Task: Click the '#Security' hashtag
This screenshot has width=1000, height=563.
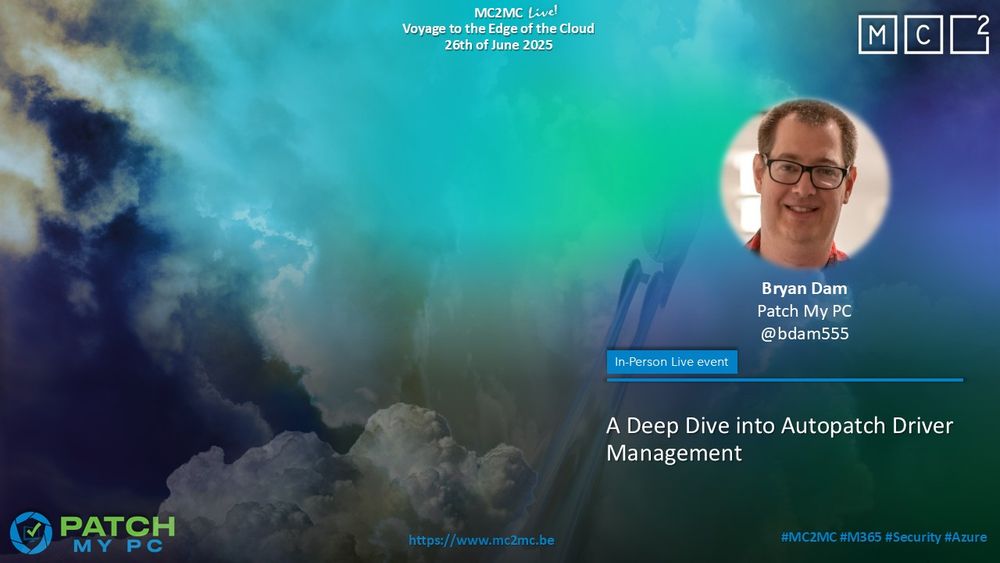Action: click(x=913, y=537)
